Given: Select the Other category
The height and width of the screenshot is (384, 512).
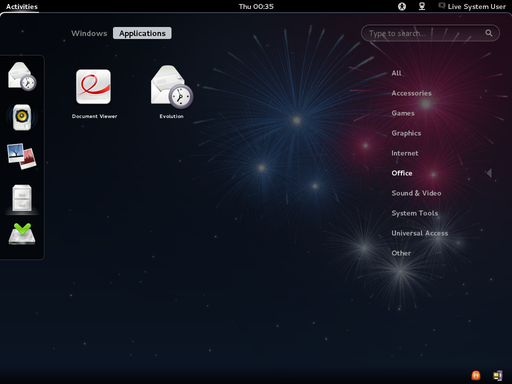Looking at the screenshot, I should point(401,253).
